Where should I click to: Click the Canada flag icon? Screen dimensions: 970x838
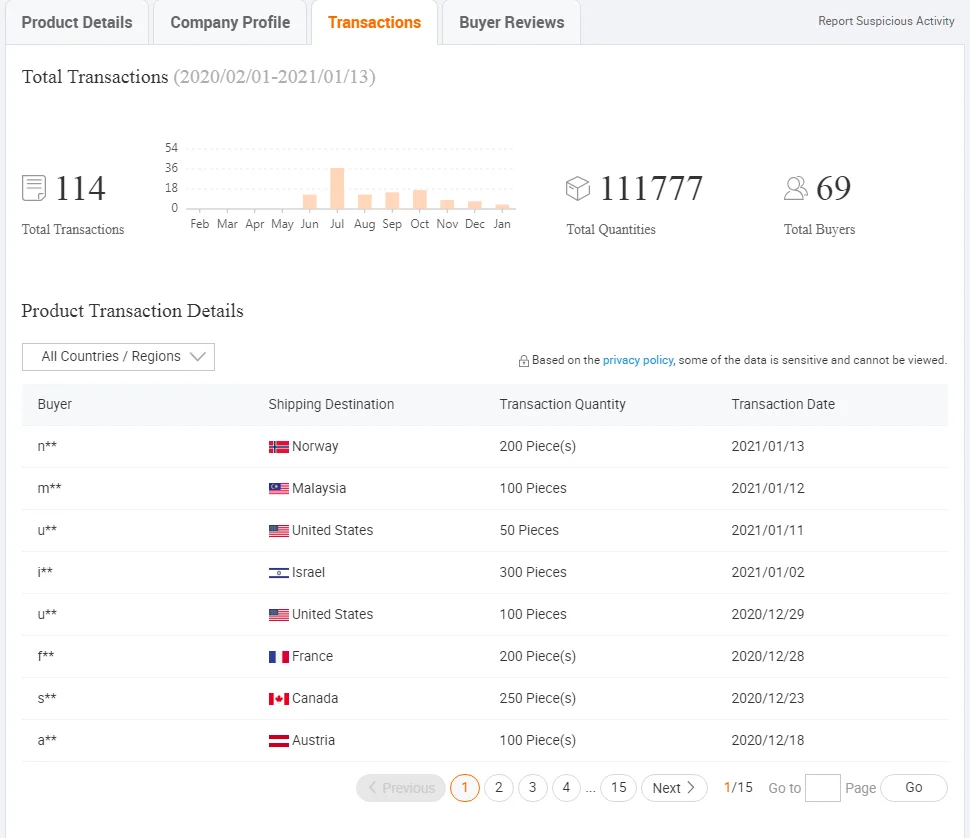pos(279,699)
